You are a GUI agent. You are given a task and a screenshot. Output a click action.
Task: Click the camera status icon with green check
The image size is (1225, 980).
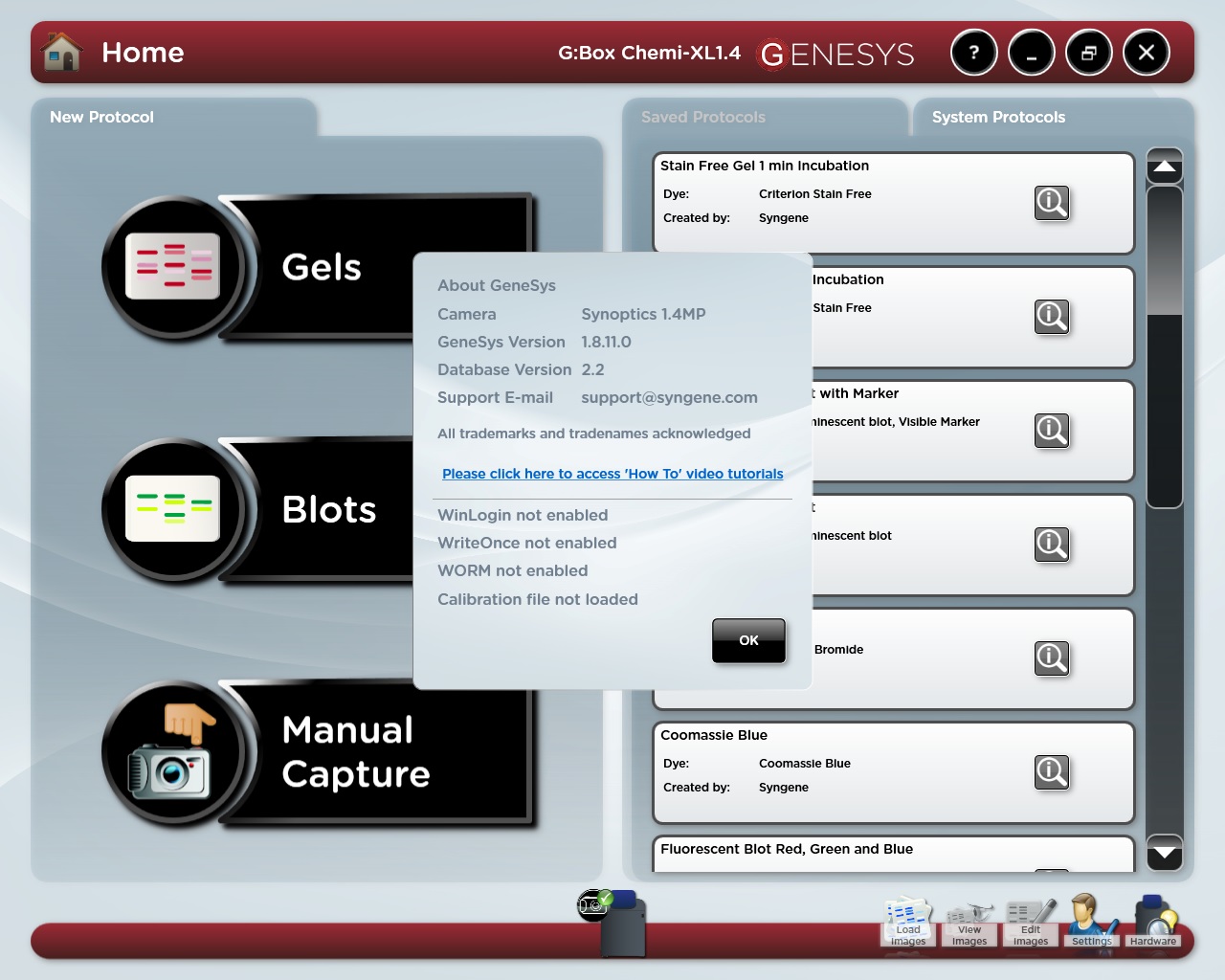coord(594,904)
